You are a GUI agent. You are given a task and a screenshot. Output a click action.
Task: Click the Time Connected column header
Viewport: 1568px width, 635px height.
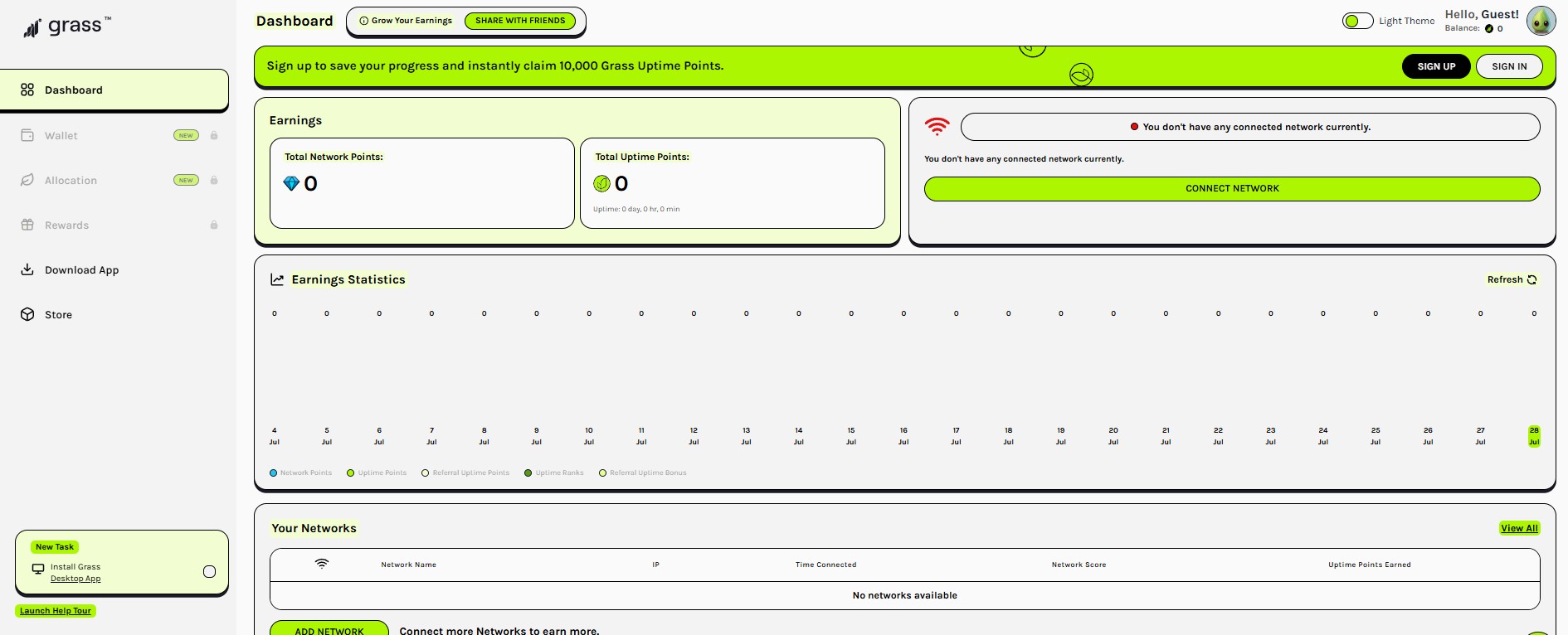(x=825, y=565)
